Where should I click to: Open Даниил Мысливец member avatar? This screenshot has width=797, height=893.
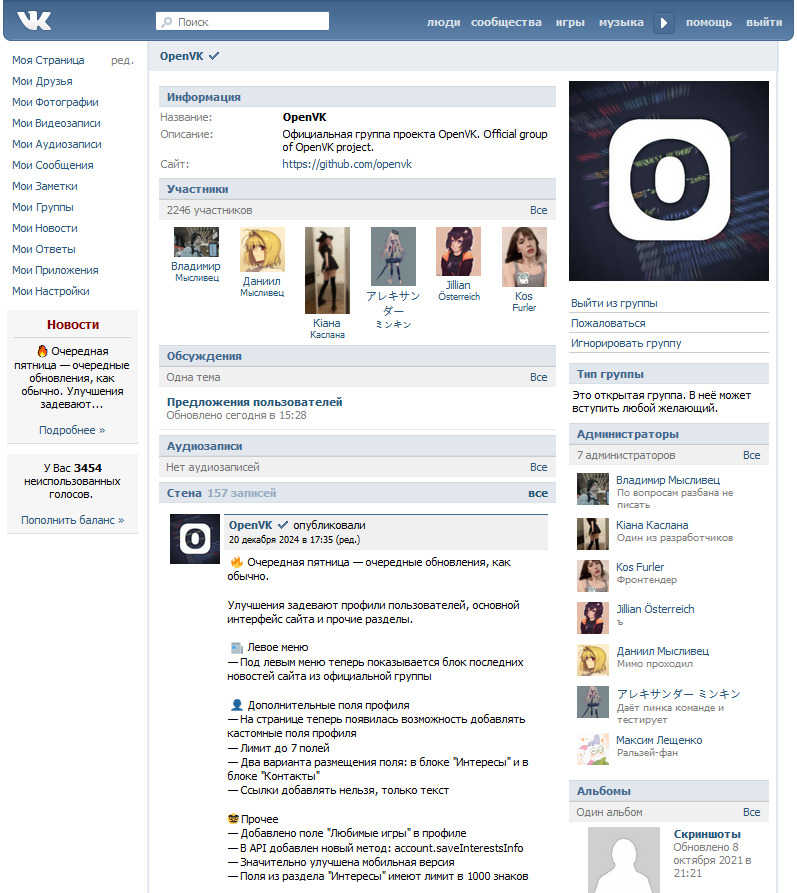tap(262, 249)
